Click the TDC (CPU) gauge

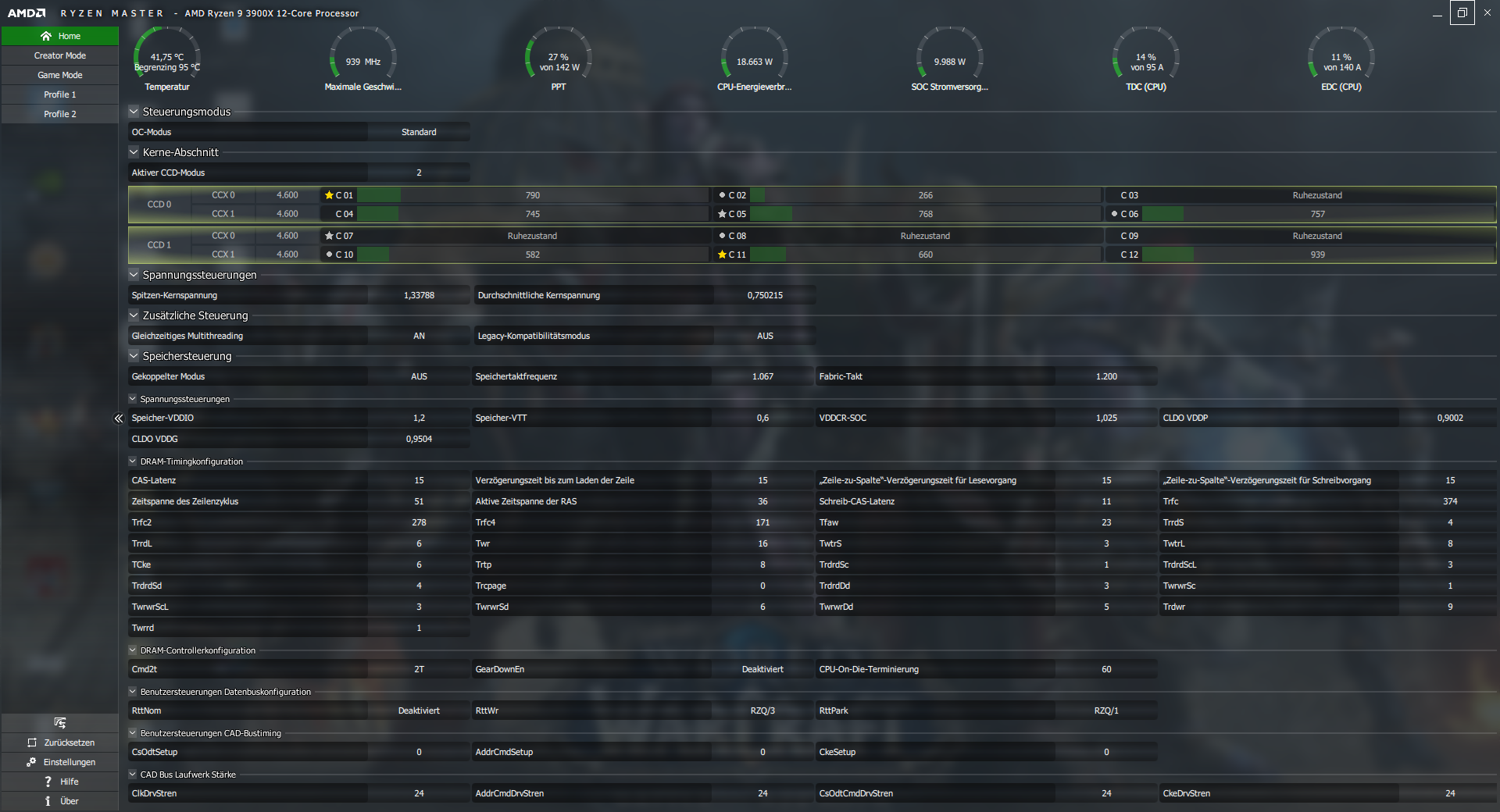coord(1146,59)
